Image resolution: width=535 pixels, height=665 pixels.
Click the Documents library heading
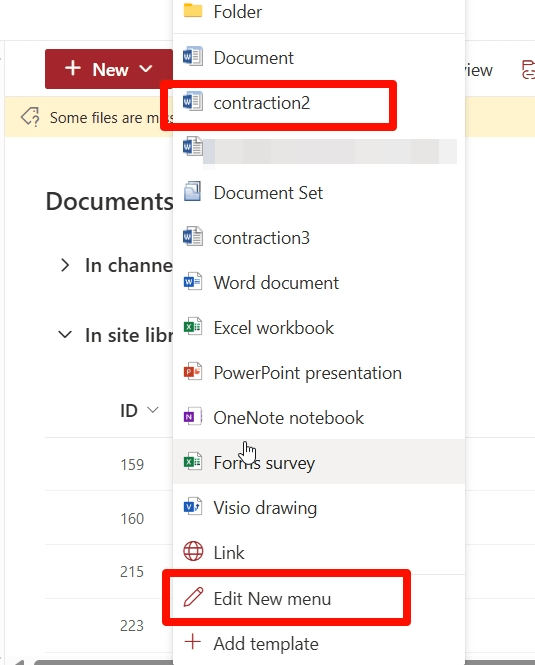pos(109,201)
